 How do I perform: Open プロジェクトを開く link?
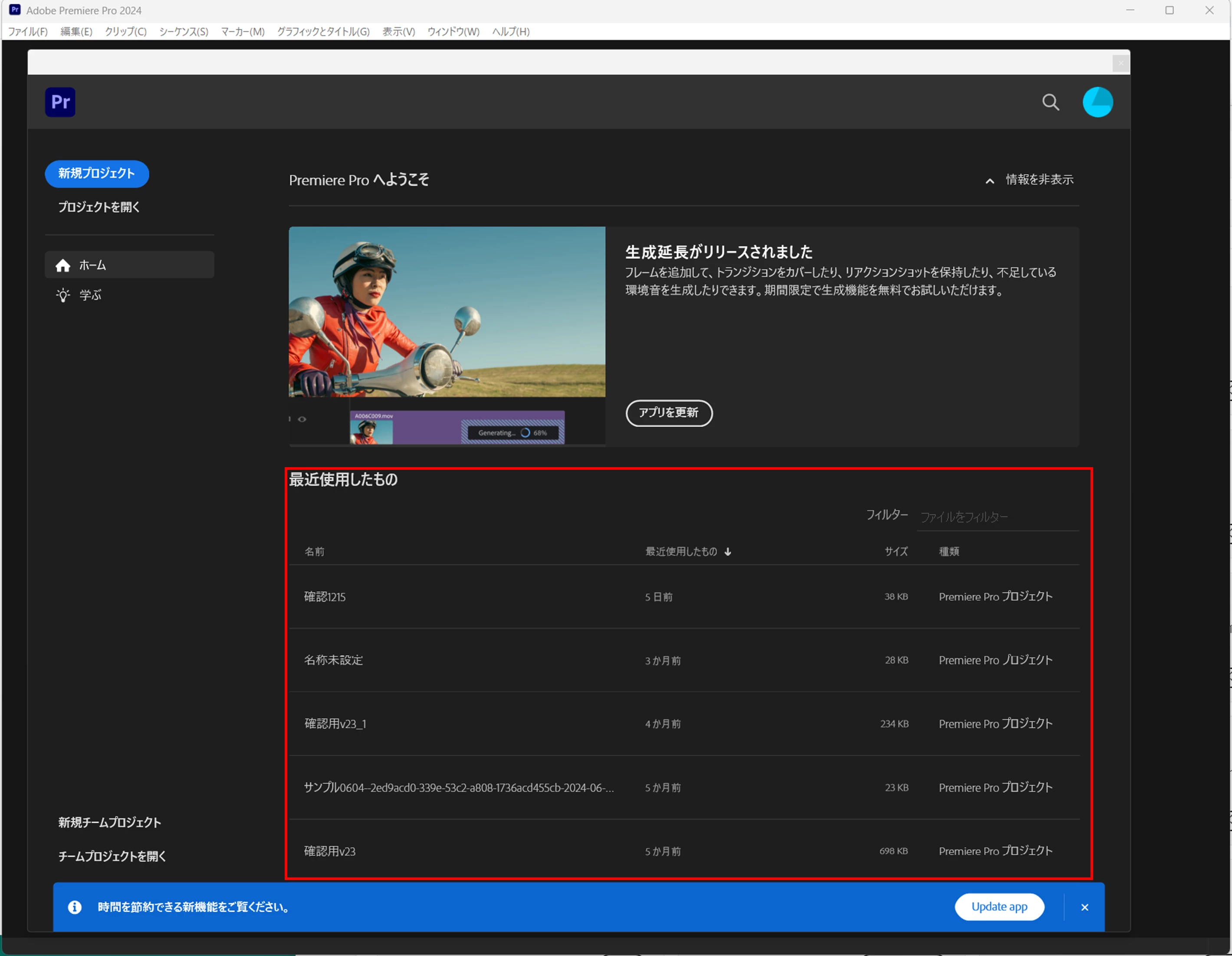click(99, 207)
